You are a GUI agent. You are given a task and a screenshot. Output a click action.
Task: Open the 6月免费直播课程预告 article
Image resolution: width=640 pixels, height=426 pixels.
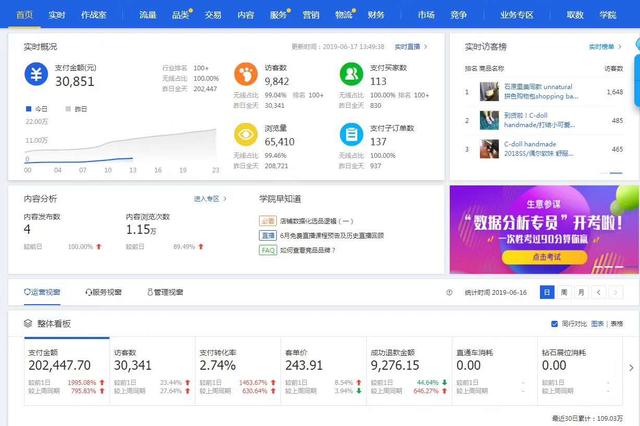pyautogui.click(x=332, y=235)
